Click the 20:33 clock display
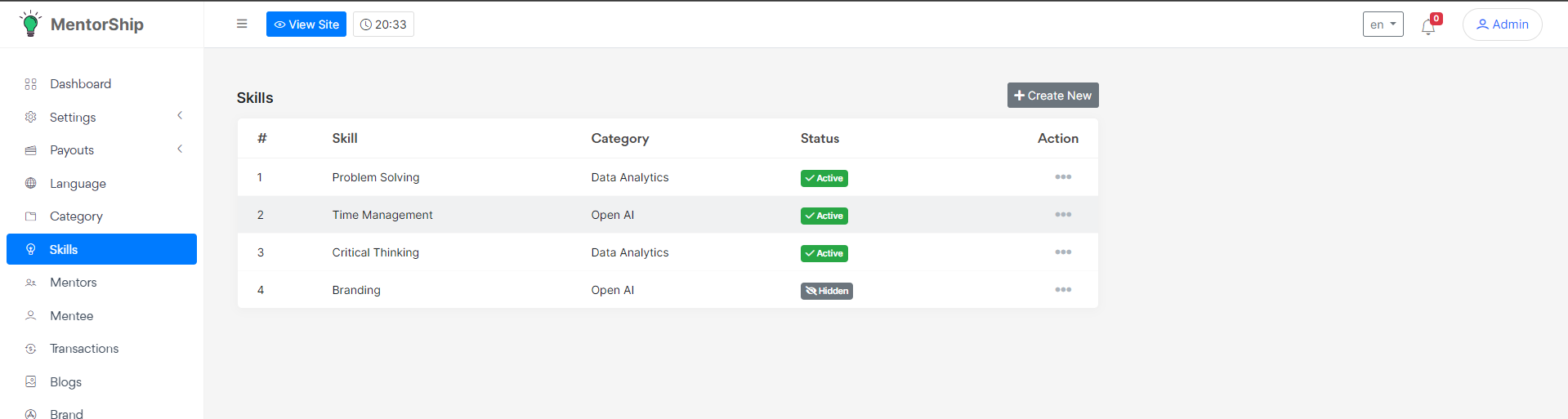The height and width of the screenshot is (419, 1568). click(x=383, y=25)
